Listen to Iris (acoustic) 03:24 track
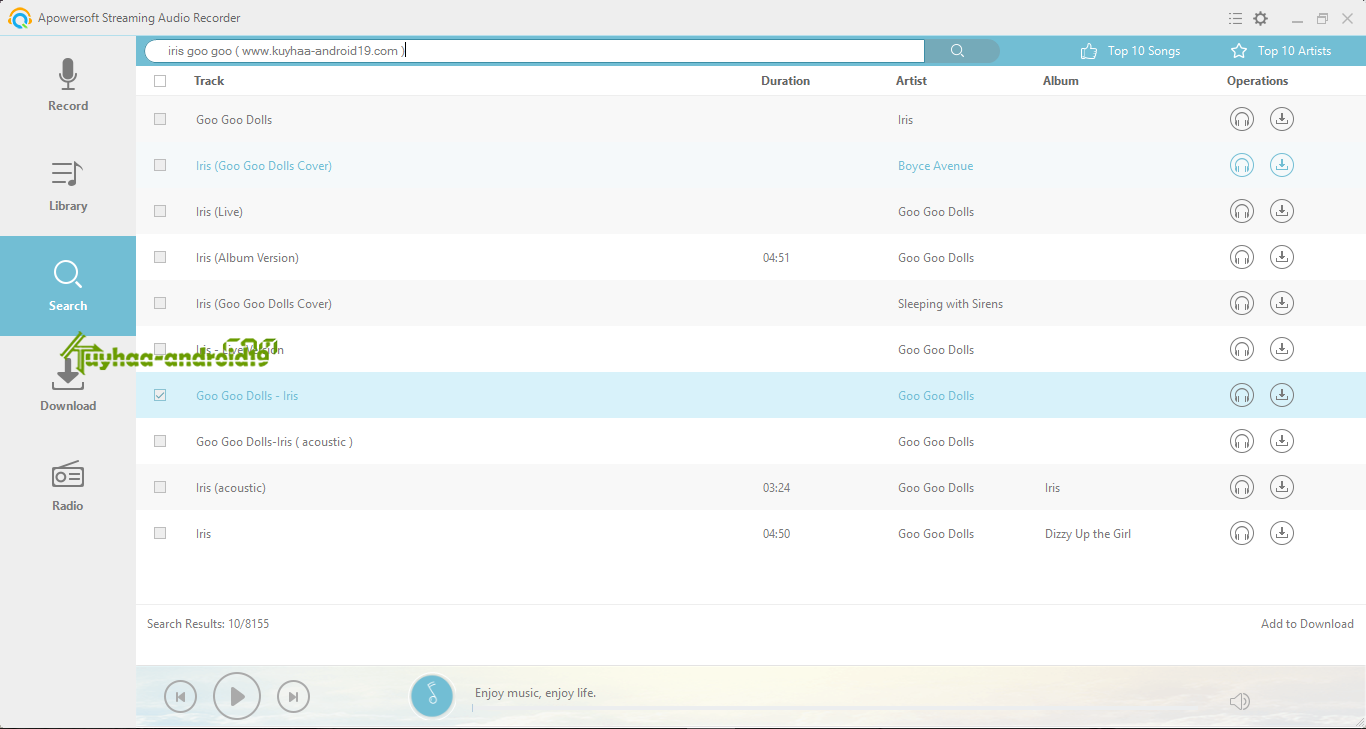This screenshot has width=1366, height=729. coord(1242,488)
